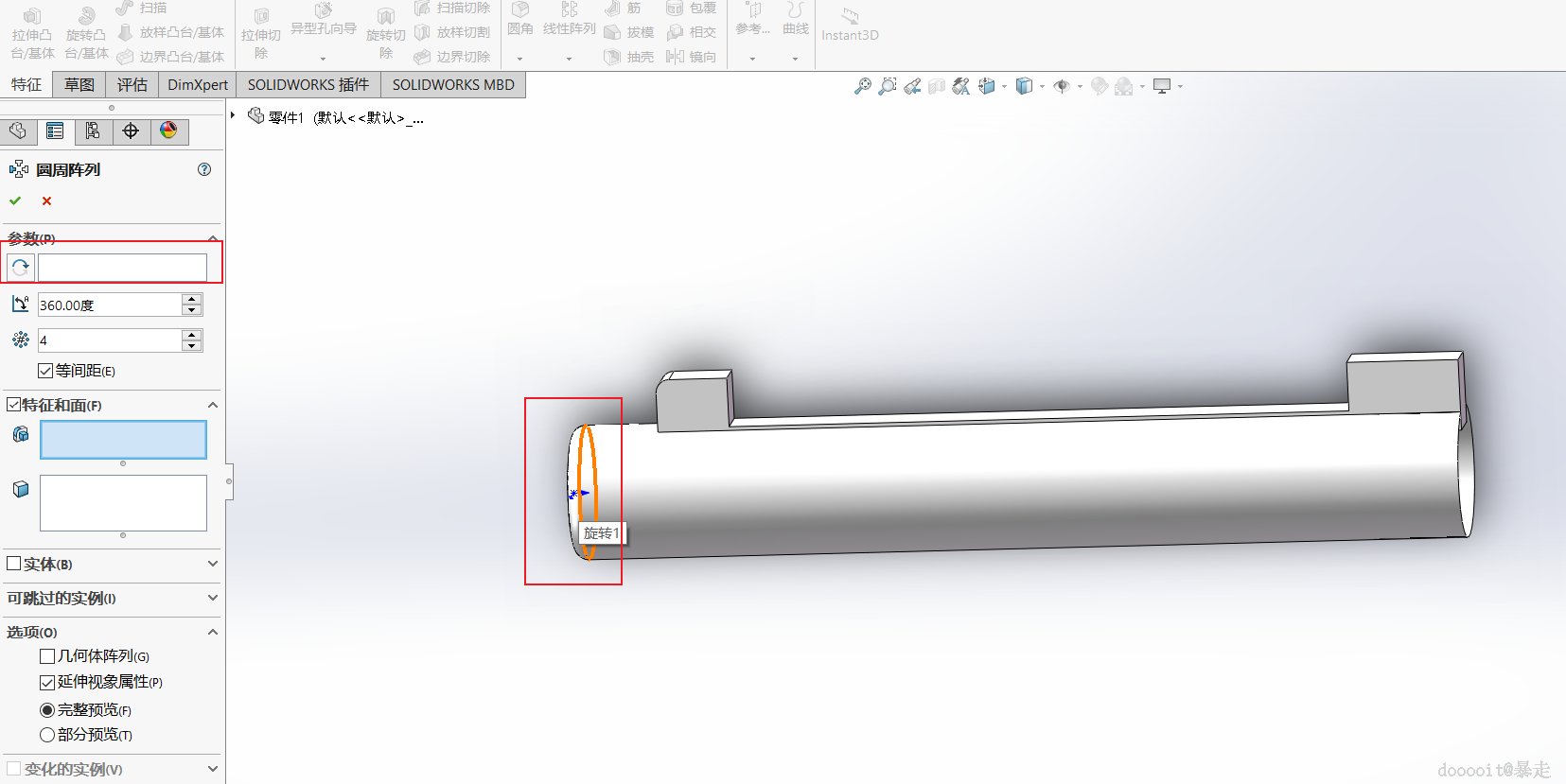Open the ConfigurationManager panel icon

(x=93, y=131)
